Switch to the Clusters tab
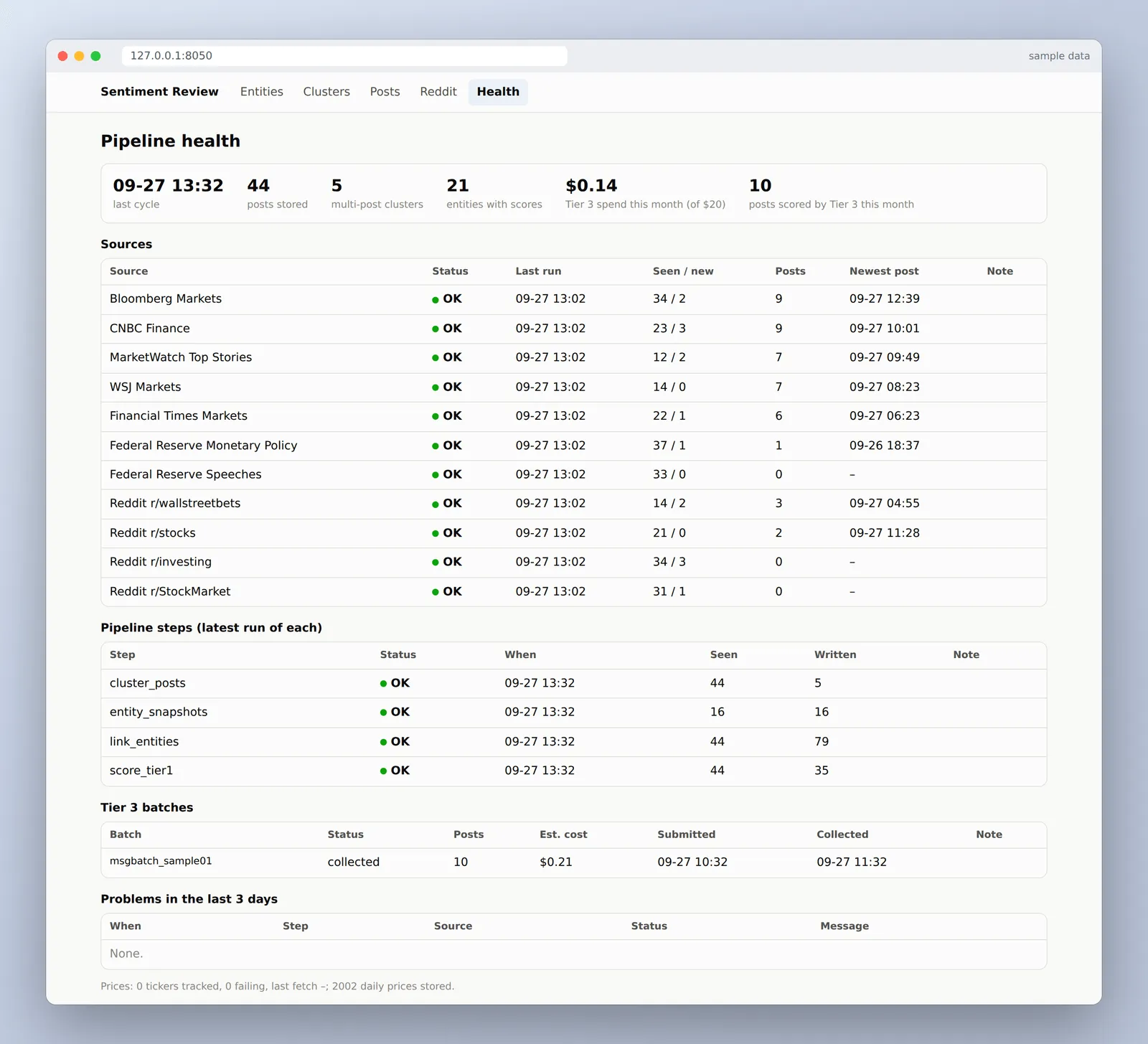This screenshot has height=1044, width=1148. (326, 92)
